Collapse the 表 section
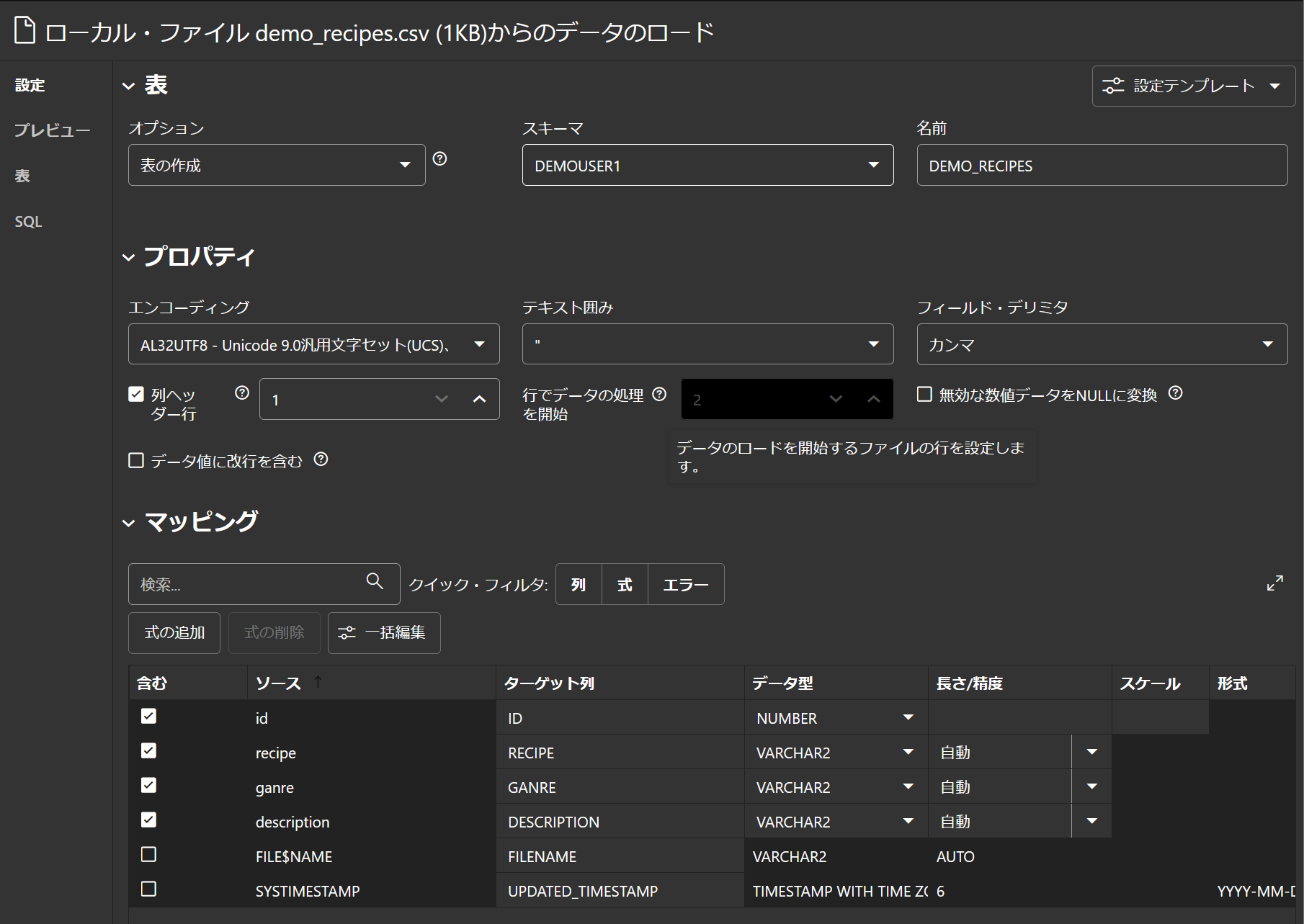Viewport: 1304px width, 924px height. coord(129,86)
